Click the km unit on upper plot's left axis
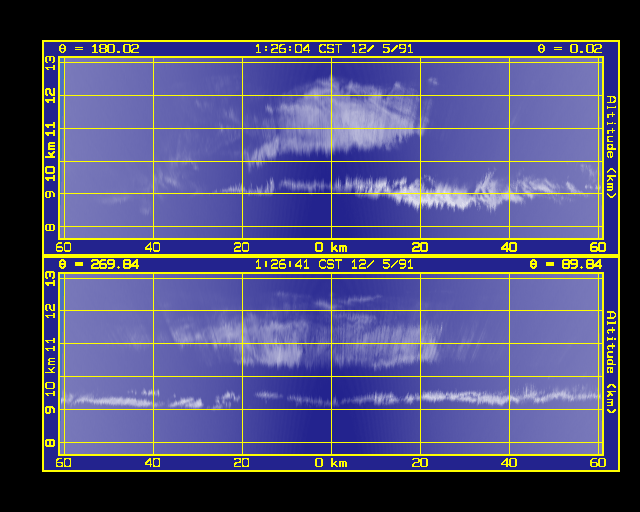The image size is (640, 512). coord(50,150)
